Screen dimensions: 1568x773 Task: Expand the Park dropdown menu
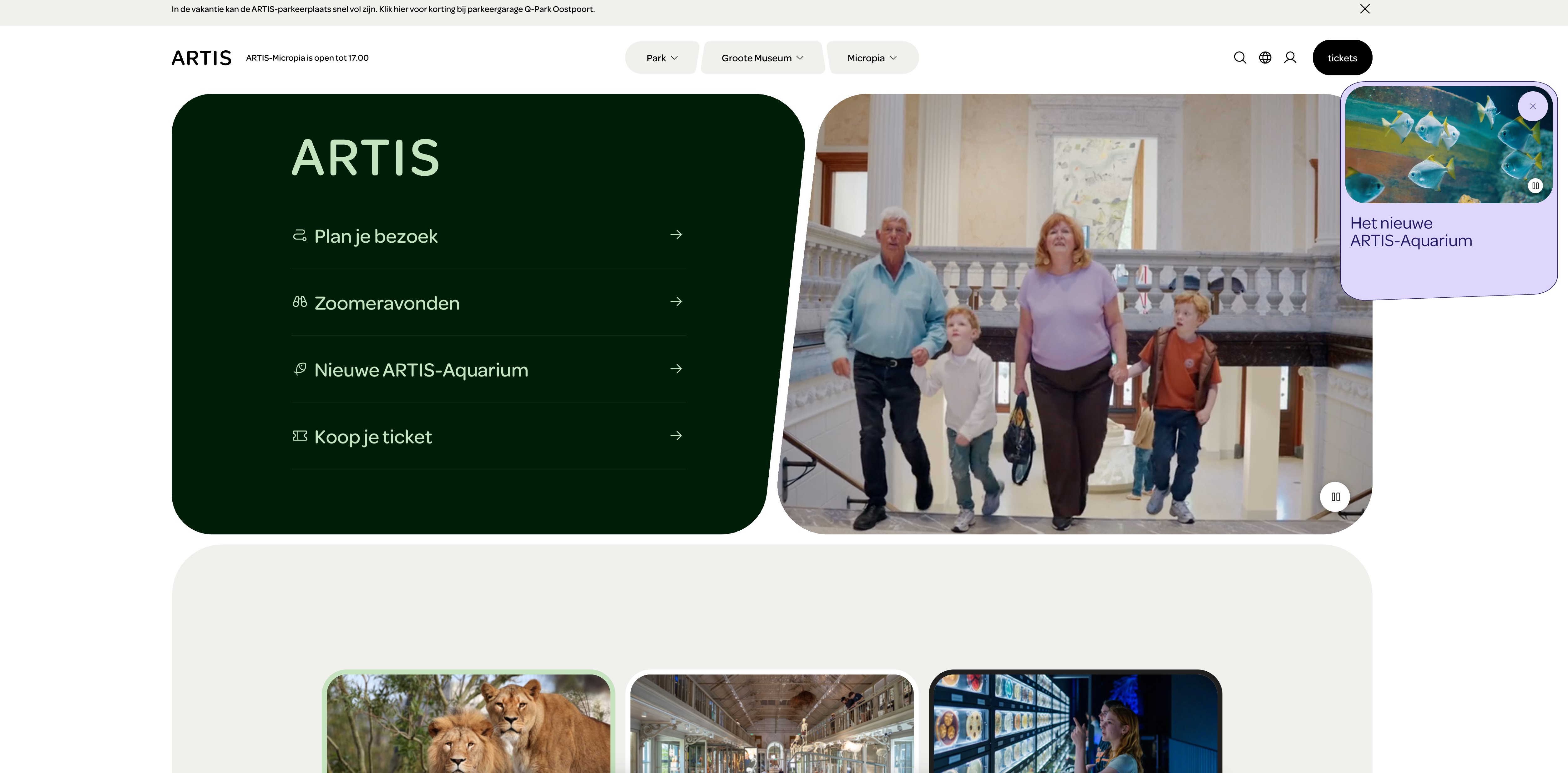coord(662,58)
